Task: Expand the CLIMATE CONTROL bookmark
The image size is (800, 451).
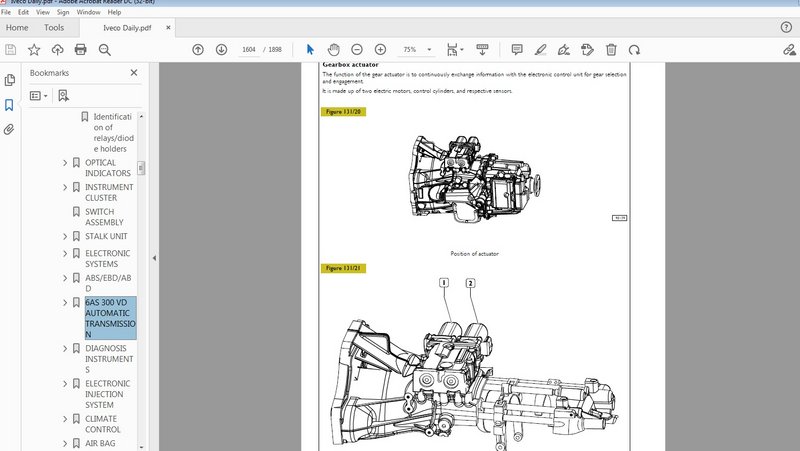Action: [65, 419]
